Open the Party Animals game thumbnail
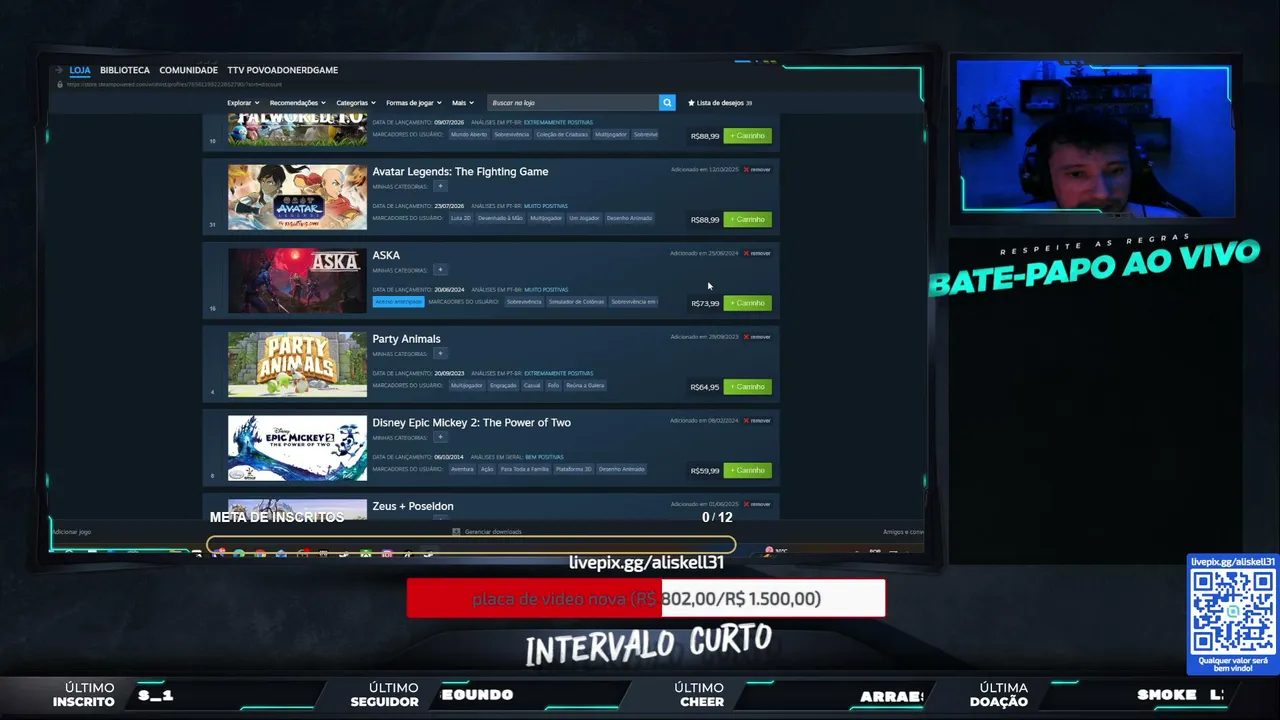This screenshot has width=1280, height=720. coord(297,364)
